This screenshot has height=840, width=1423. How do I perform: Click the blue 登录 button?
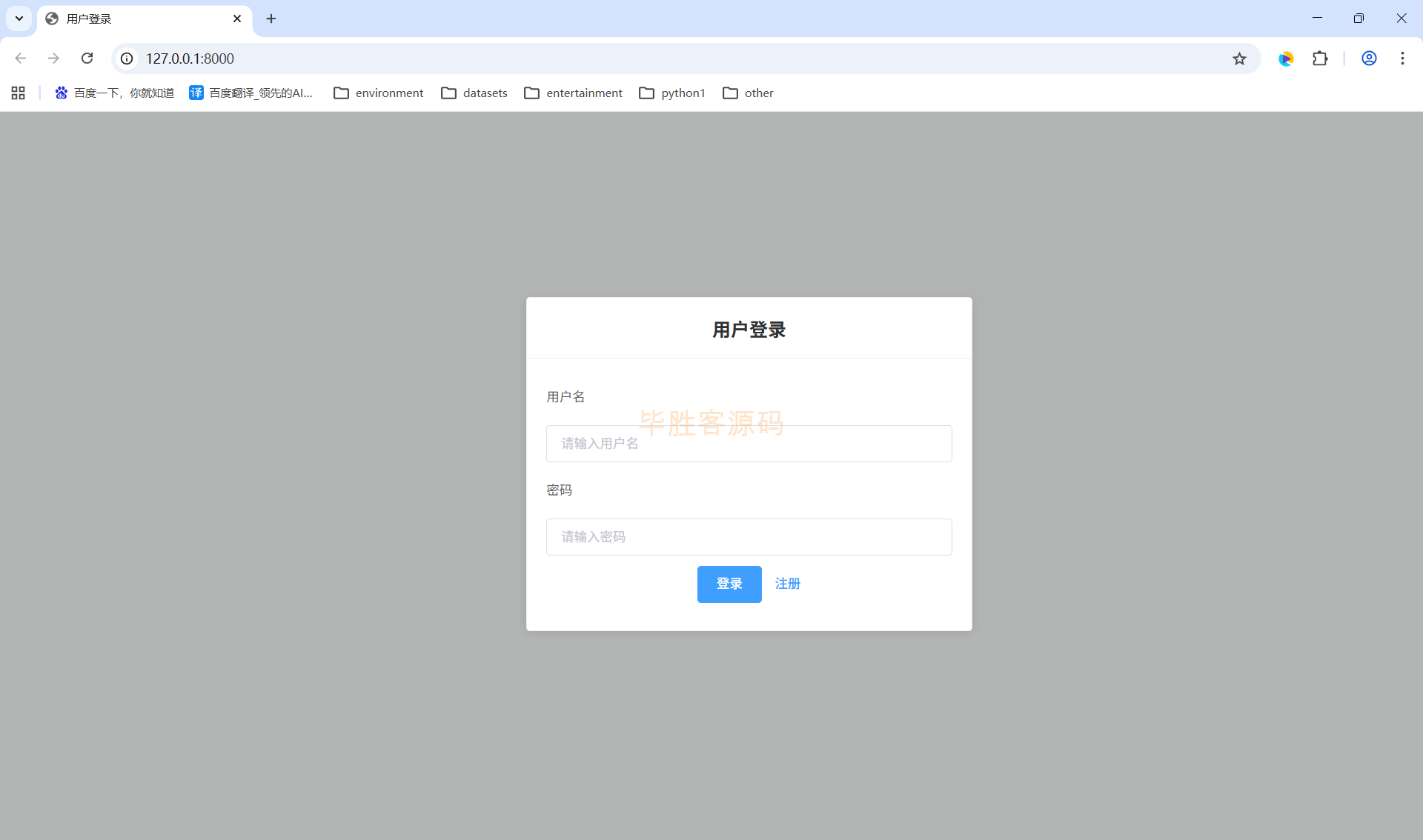pyautogui.click(x=729, y=584)
